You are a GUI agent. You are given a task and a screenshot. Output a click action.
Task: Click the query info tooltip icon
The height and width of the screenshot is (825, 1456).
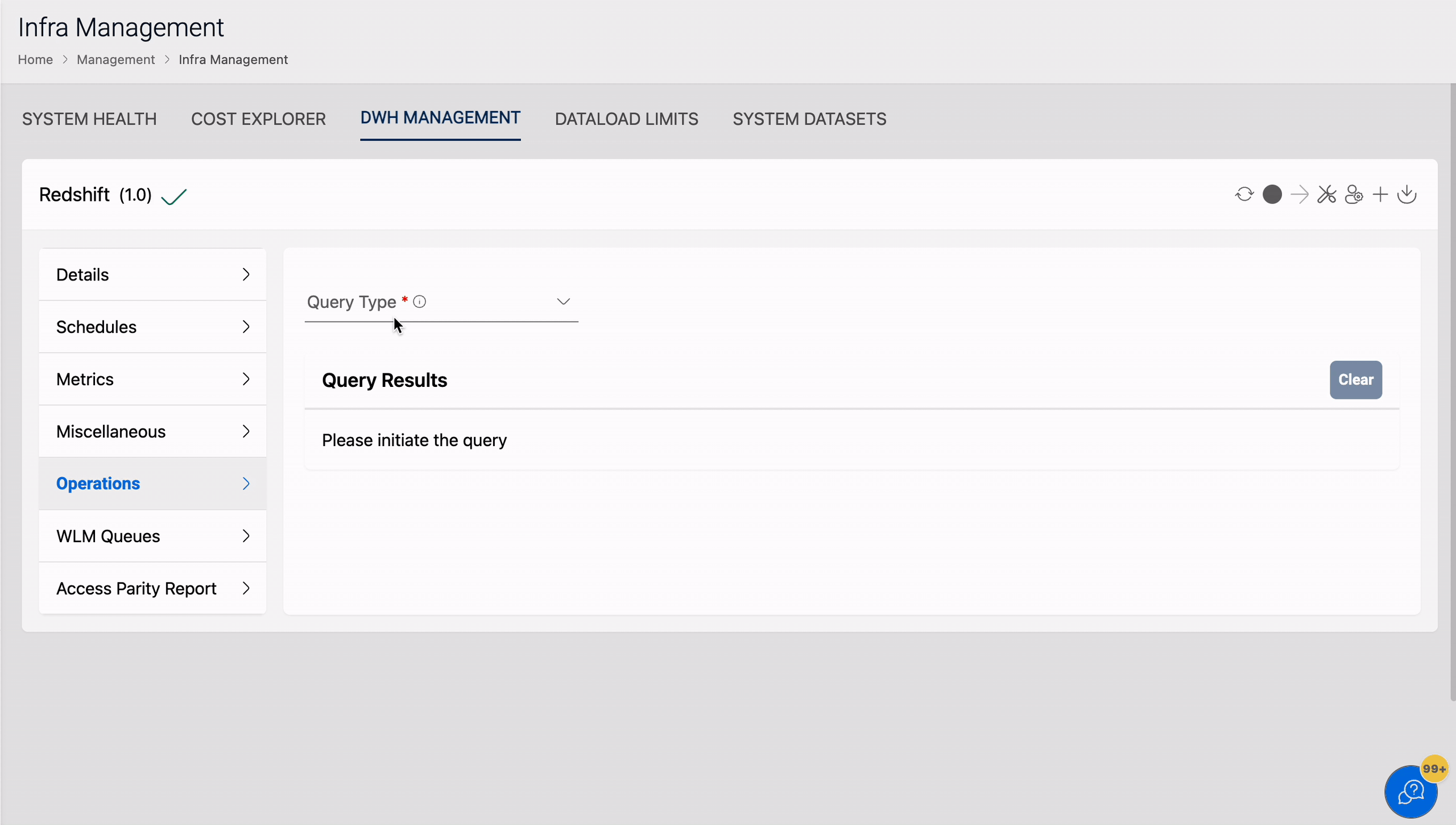click(419, 301)
